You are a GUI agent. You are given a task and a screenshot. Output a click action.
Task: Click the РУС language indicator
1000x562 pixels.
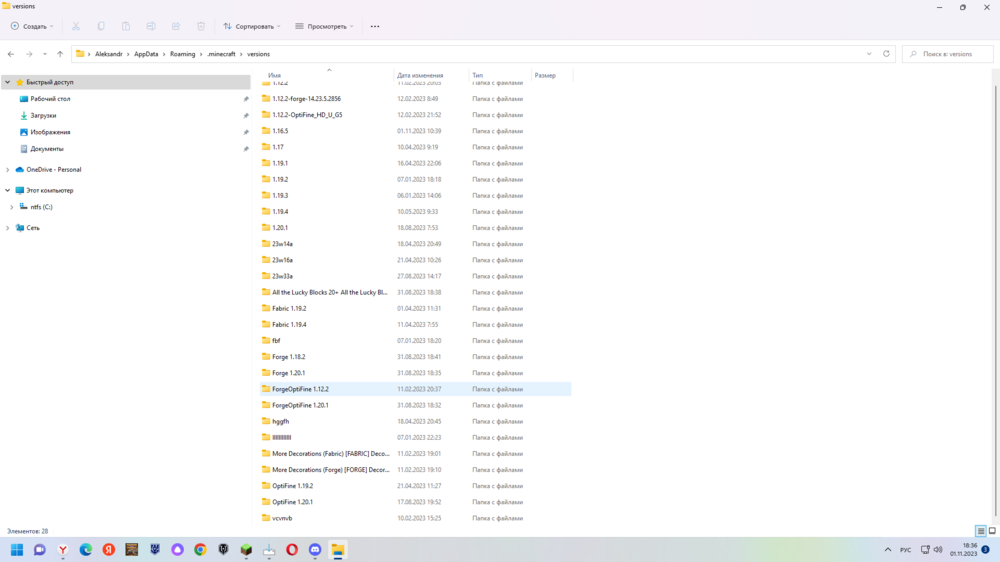click(906, 549)
